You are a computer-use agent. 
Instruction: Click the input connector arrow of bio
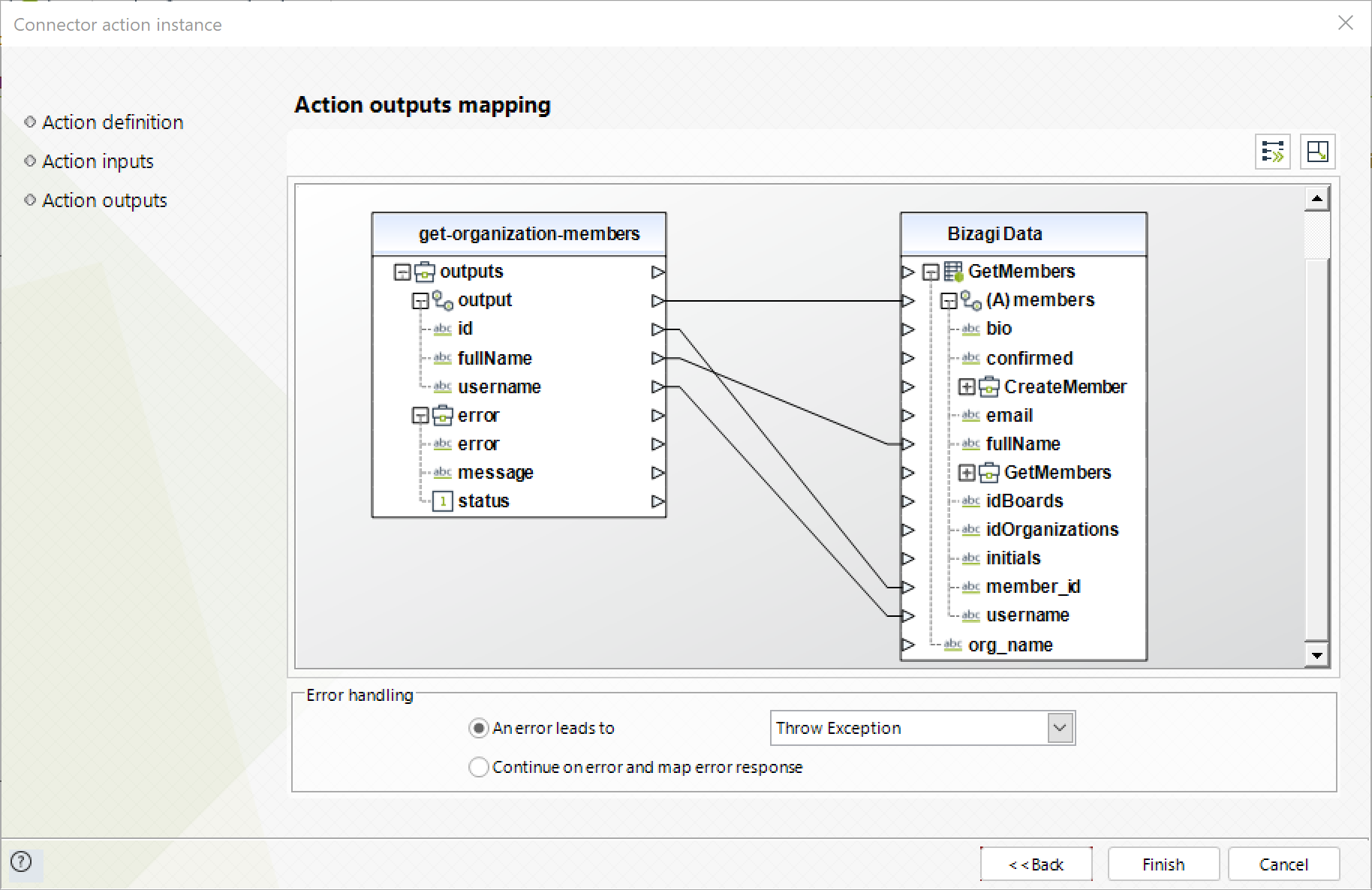point(908,329)
